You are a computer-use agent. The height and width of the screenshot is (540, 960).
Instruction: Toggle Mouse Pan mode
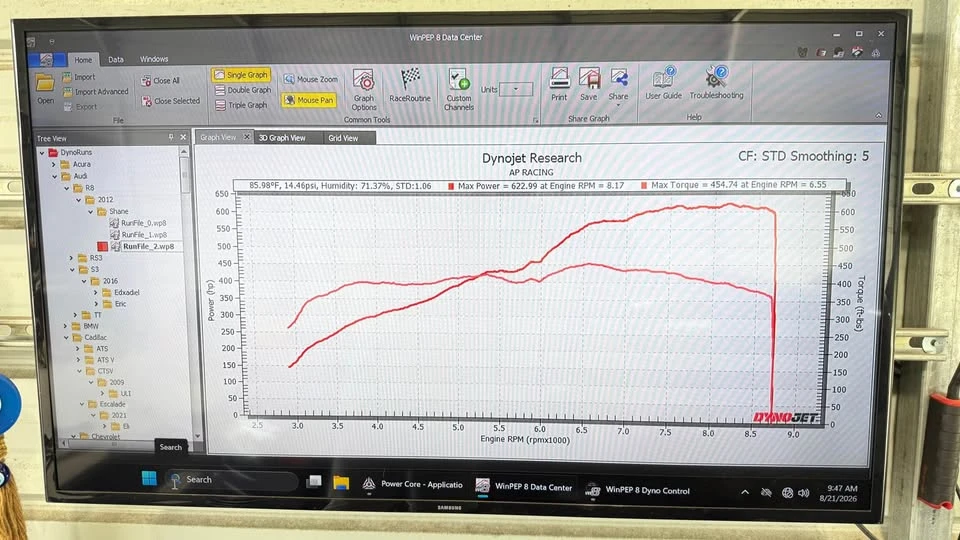(309, 100)
